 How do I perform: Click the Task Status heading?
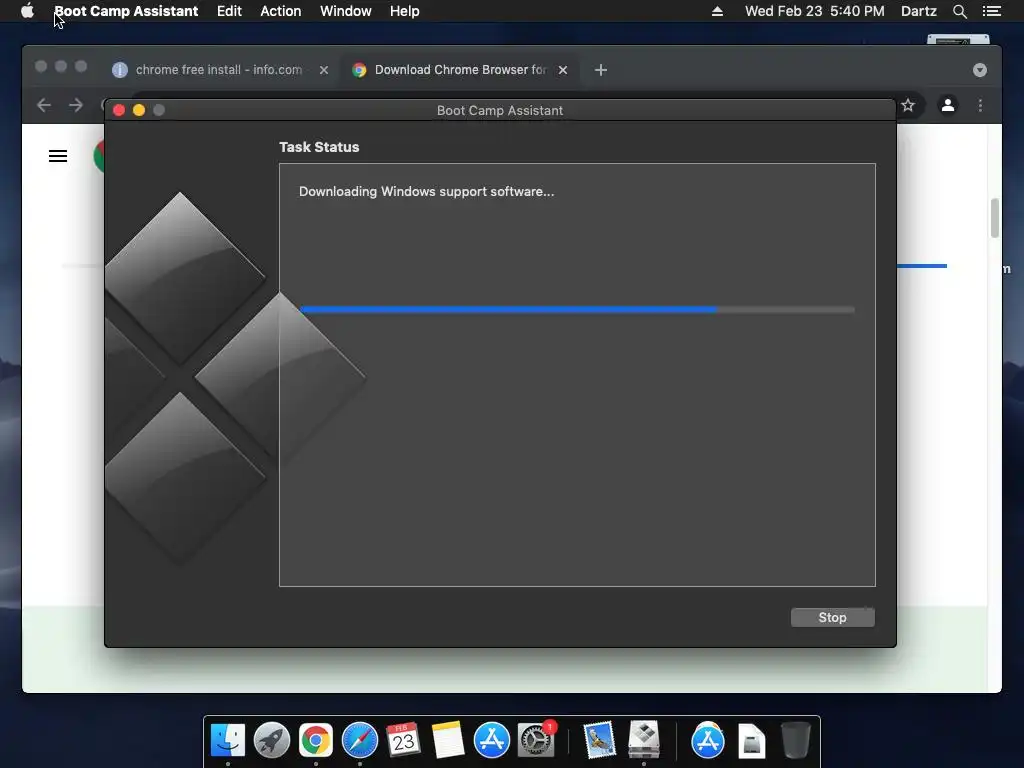(319, 147)
